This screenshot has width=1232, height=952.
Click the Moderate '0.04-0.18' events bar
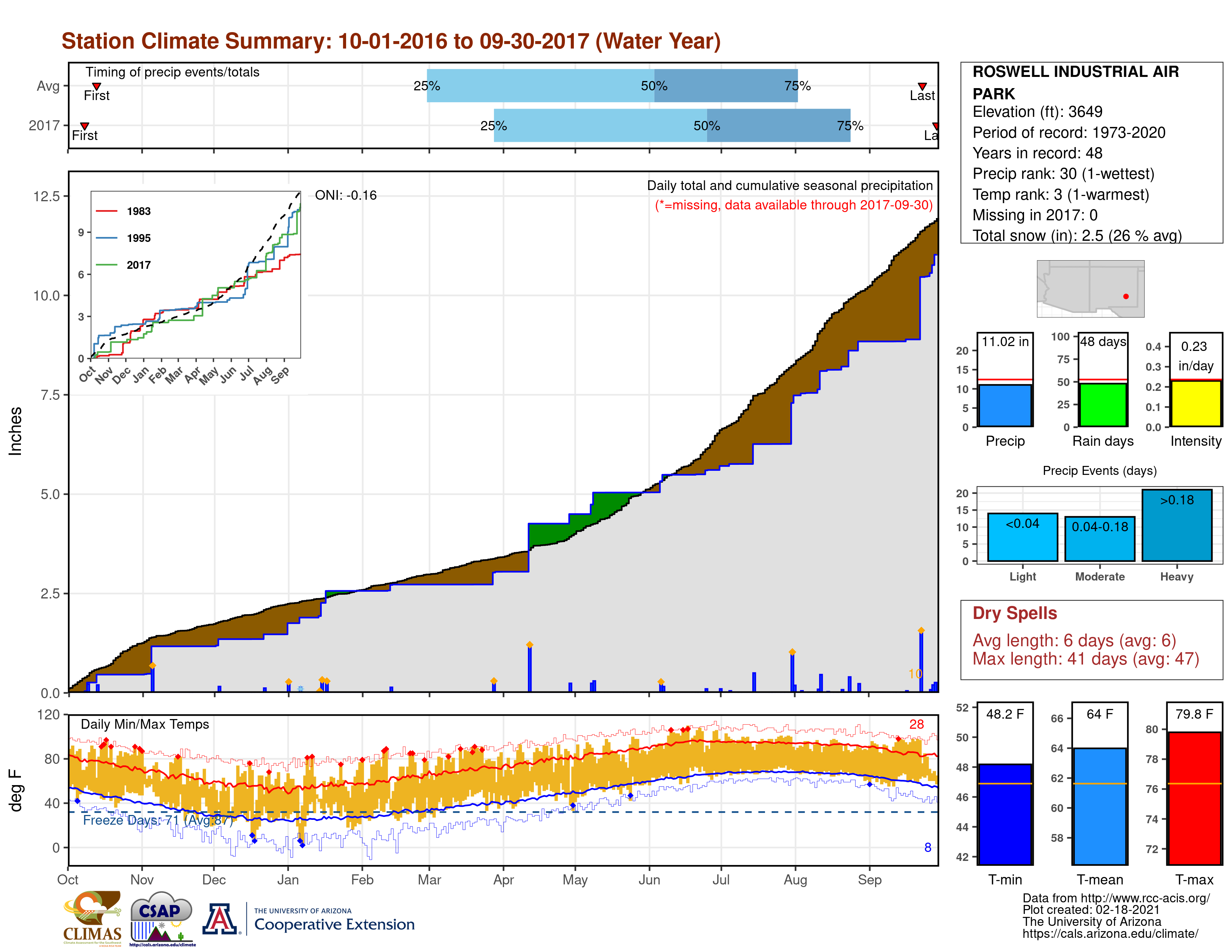click(1100, 539)
